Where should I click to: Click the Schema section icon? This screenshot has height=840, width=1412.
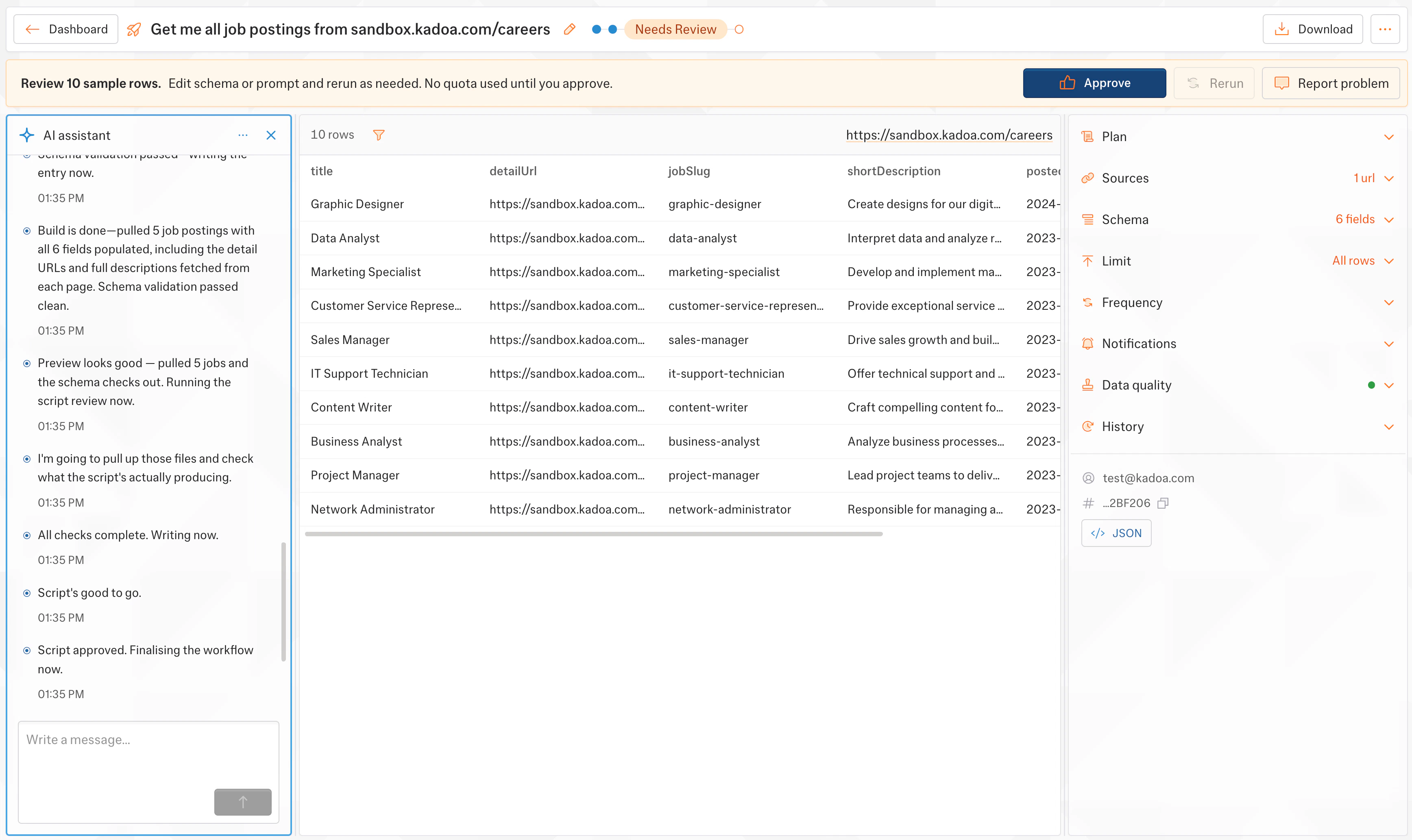click(x=1087, y=220)
